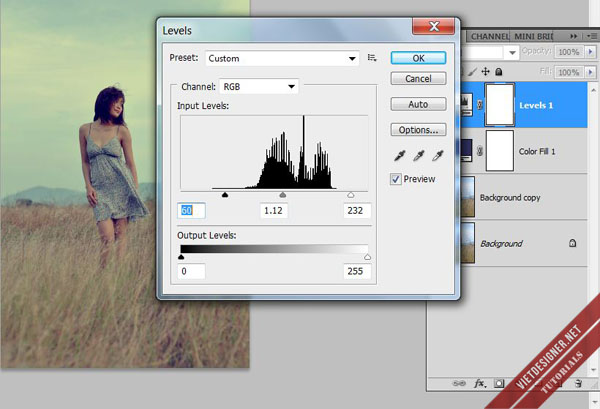The width and height of the screenshot is (600, 409).
Task: Click the Levels 1 adjustment histogram icon
Action: [x=466, y=104]
